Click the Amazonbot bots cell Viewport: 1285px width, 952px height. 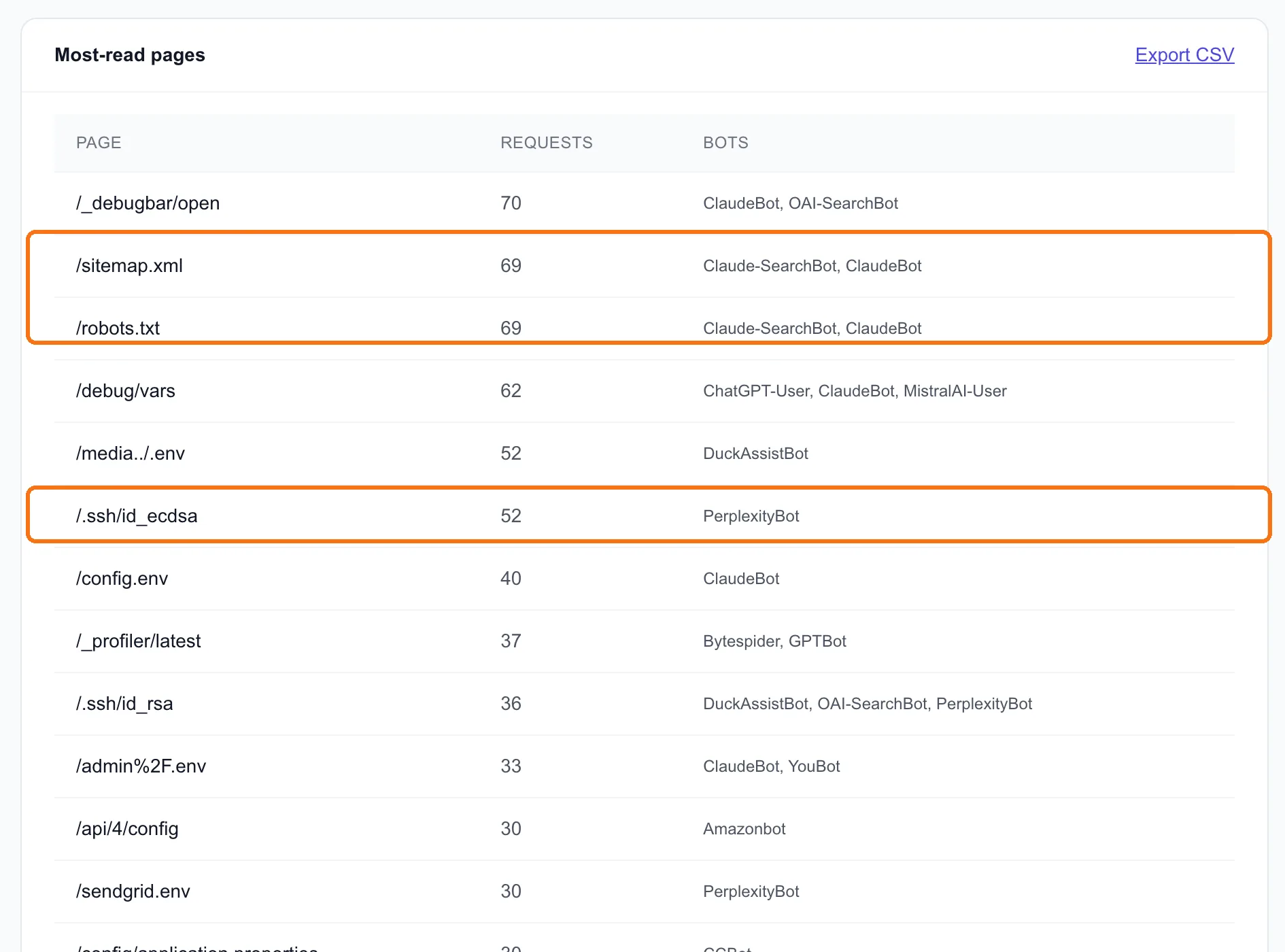(744, 829)
